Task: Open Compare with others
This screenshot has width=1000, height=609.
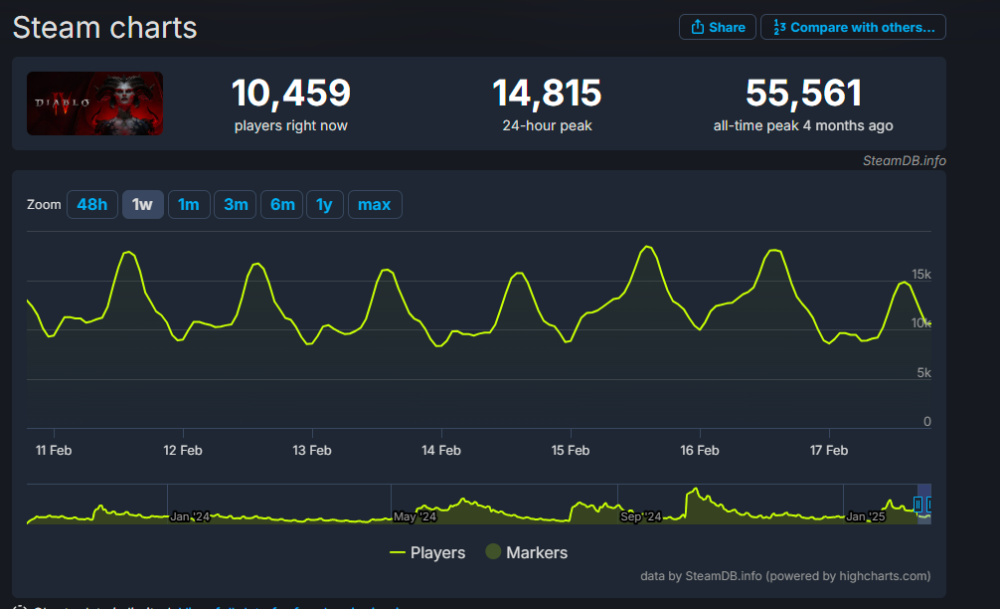Action: pyautogui.click(x=852, y=27)
